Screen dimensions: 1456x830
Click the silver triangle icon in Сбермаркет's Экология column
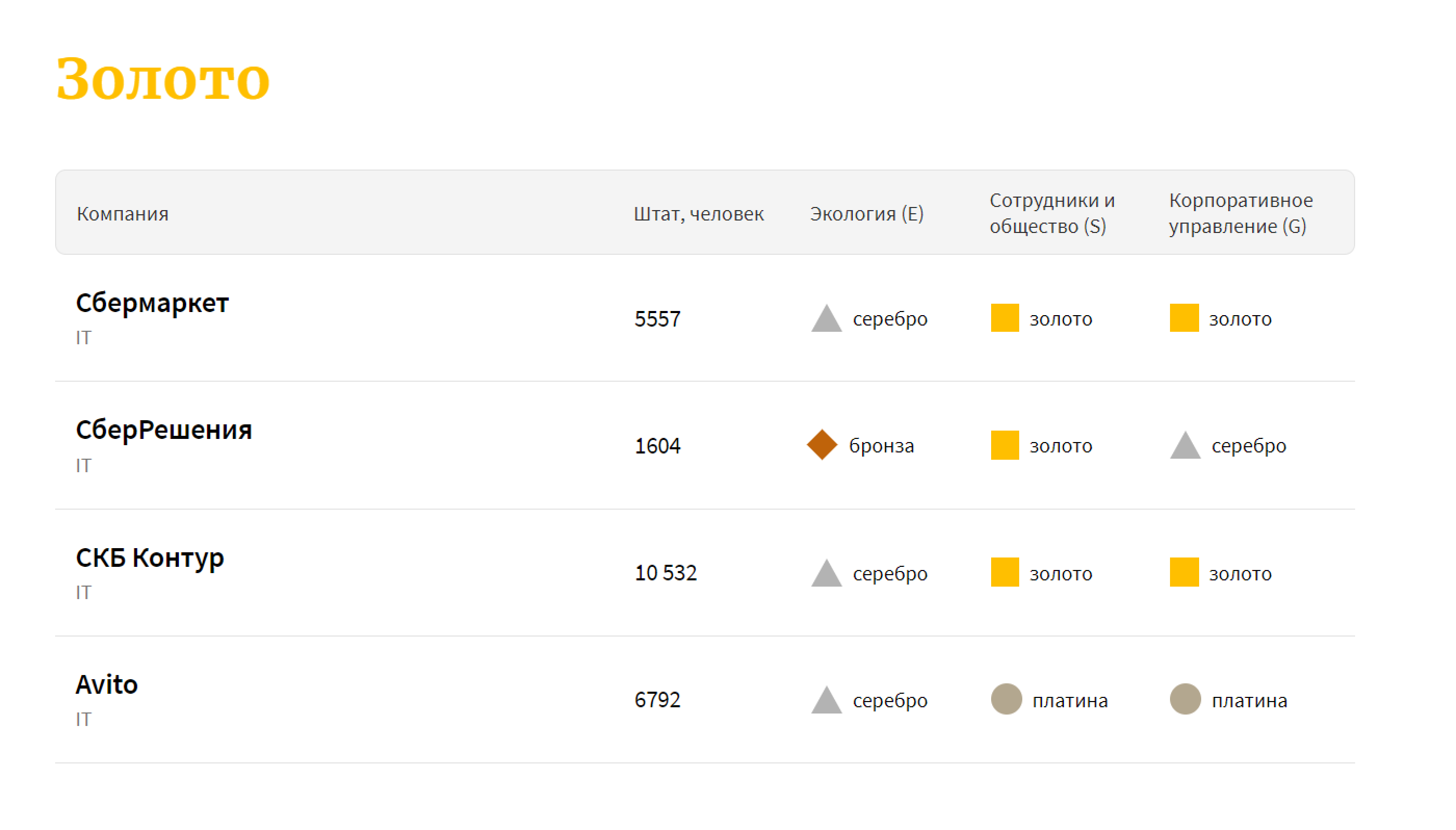pyautogui.click(x=826, y=320)
